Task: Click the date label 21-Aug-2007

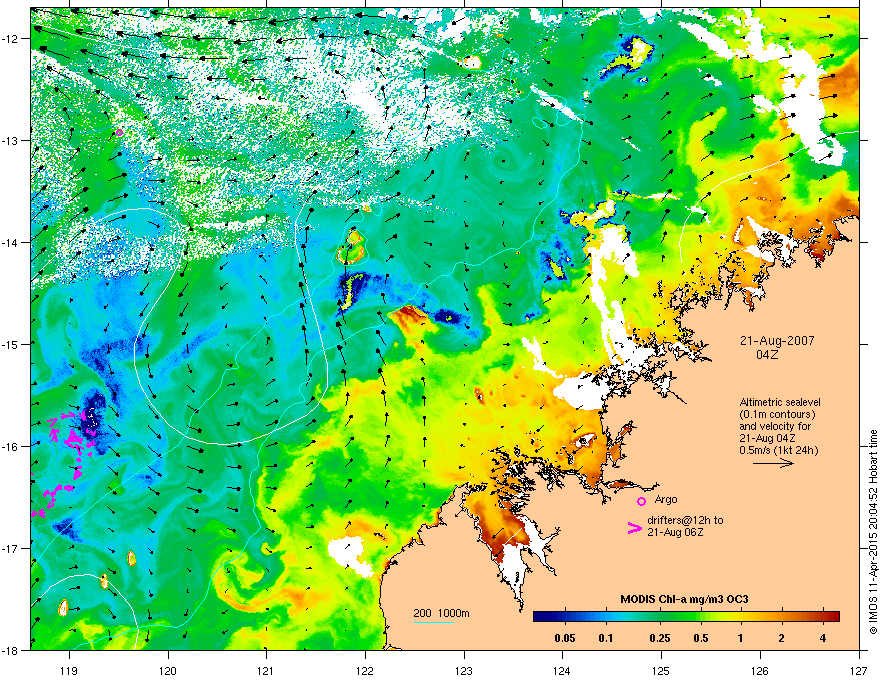Action: [777, 341]
